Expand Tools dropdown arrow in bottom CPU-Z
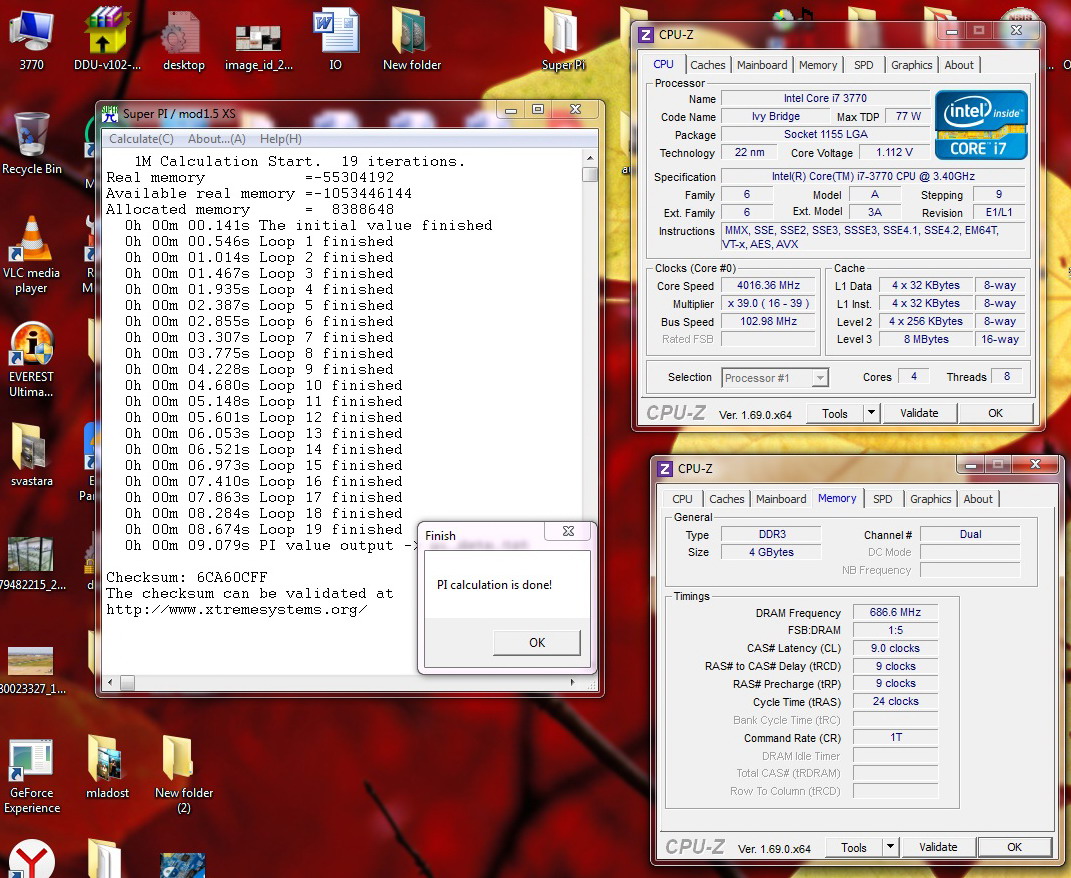 point(890,847)
